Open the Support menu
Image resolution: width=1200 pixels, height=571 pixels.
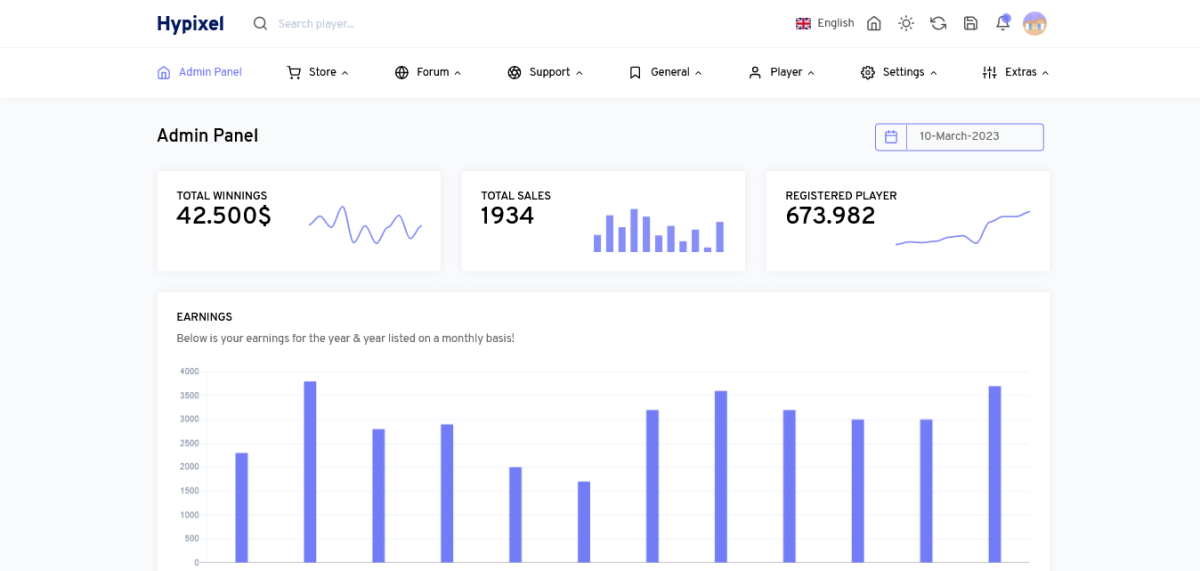pos(544,72)
